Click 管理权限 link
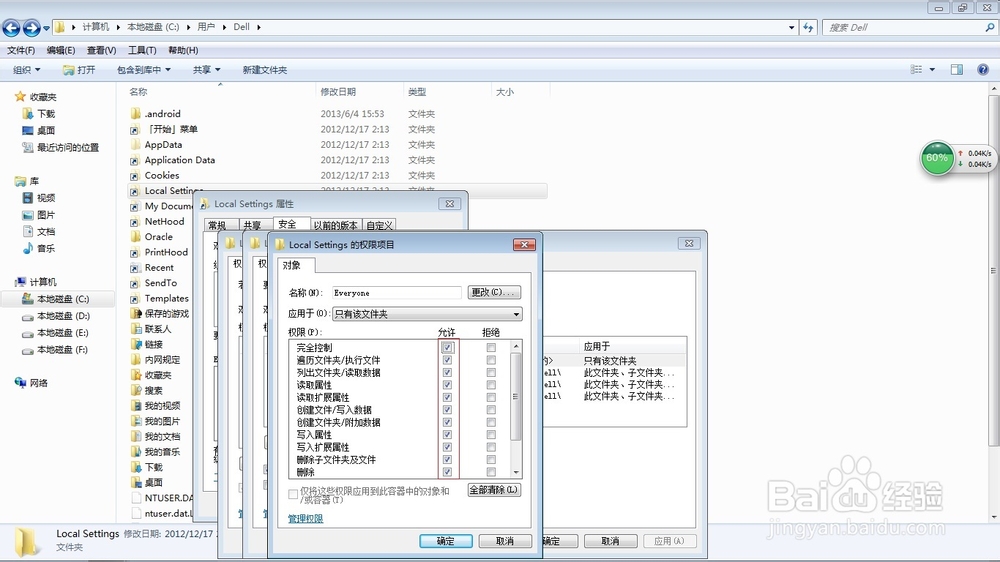This screenshot has height=562, width=1000. tap(305, 519)
